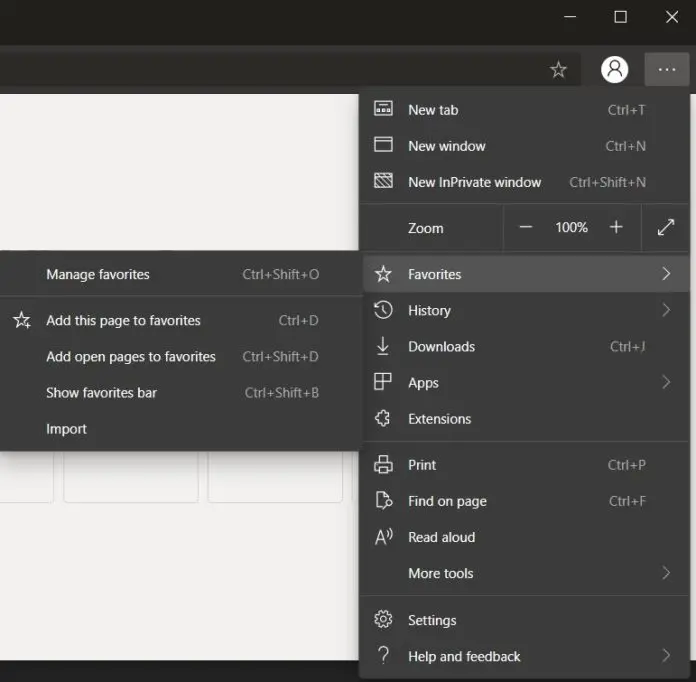The width and height of the screenshot is (696, 682).
Task: Expand the History submenu chevron
Action: click(665, 310)
